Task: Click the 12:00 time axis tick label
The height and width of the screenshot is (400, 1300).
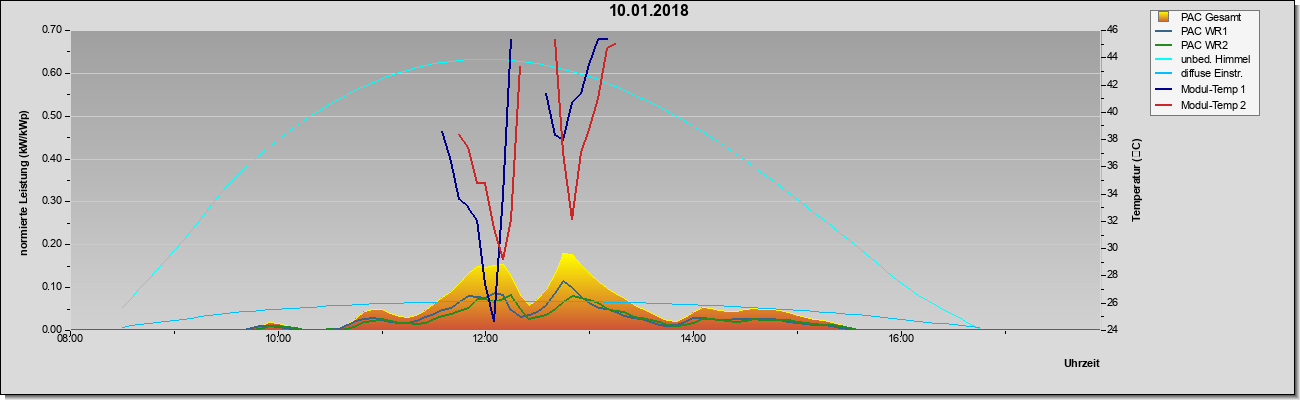Action: pos(485,339)
